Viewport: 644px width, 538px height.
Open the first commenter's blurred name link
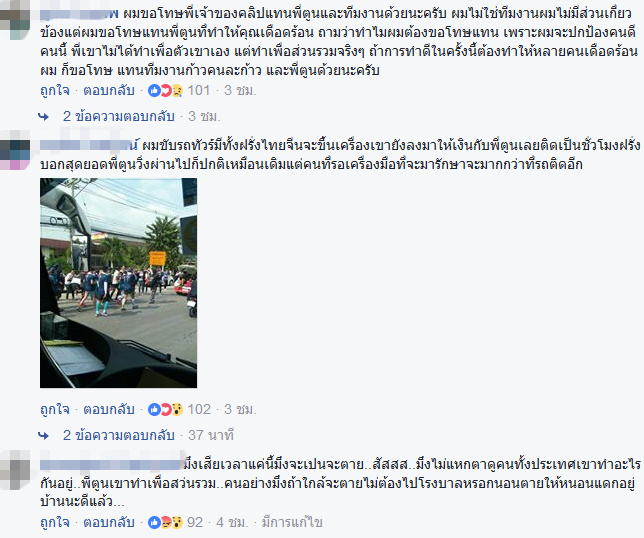[x=80, y=14]
